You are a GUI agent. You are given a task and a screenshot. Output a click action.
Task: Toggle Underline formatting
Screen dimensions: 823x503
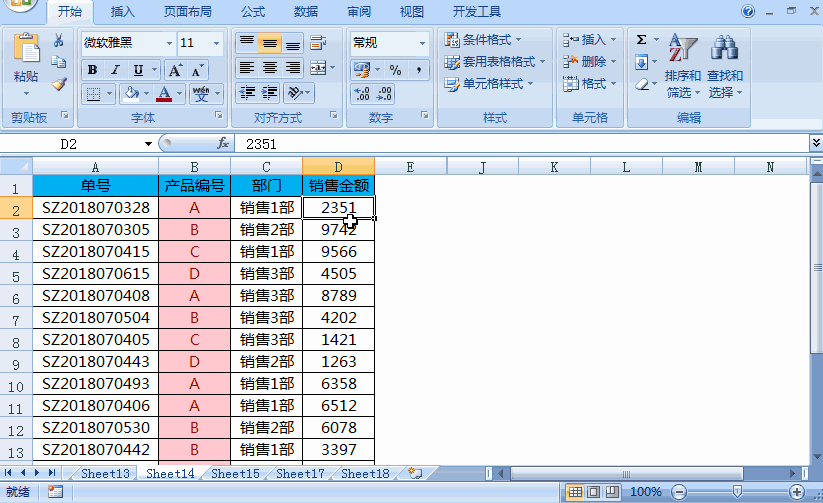point(138,70)
